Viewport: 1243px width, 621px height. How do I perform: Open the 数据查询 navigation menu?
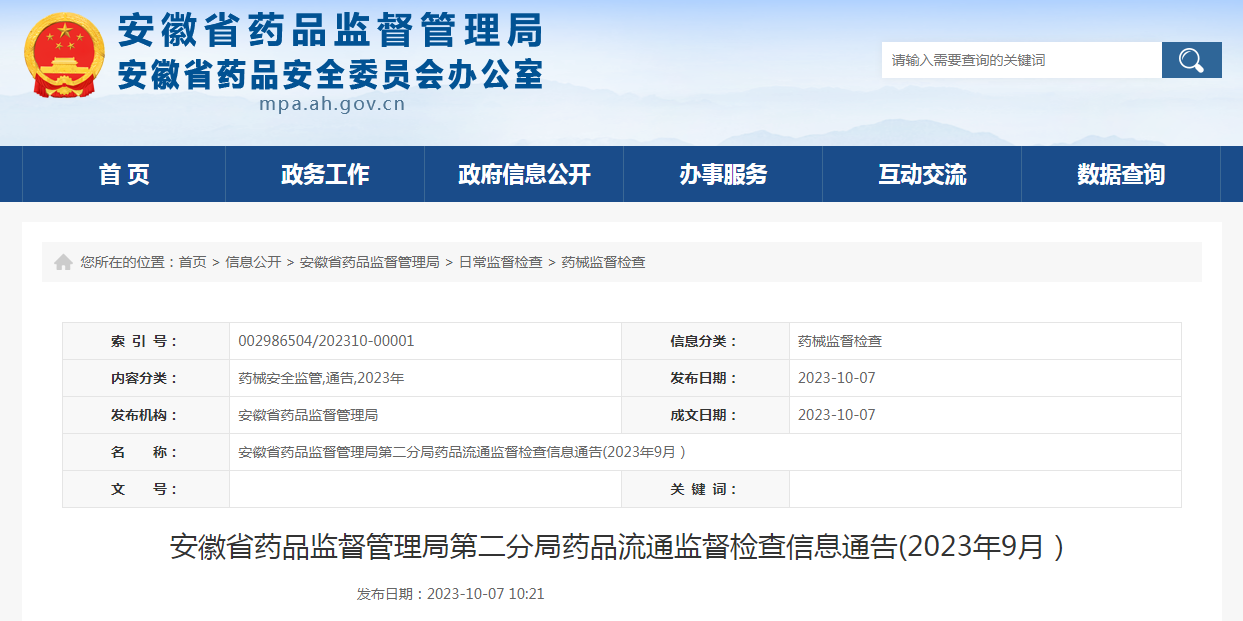coord(1118,173)
